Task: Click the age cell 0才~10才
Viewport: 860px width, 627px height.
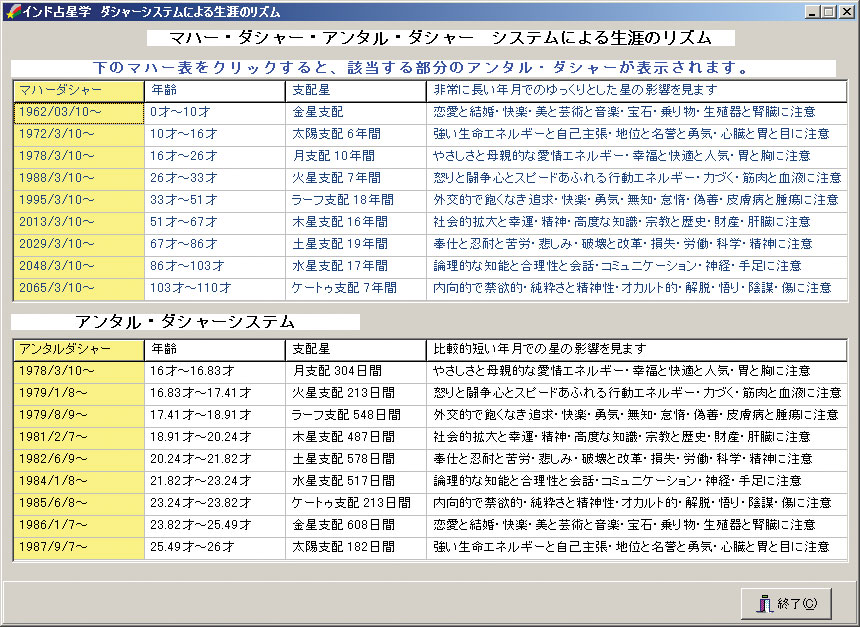Action: point(215,113)
